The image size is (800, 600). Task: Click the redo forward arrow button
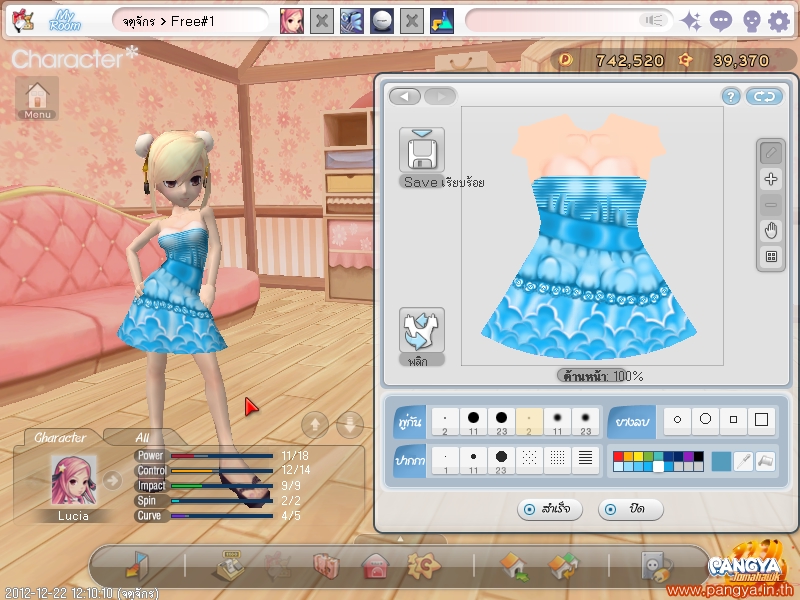click(x=440, y=96)
